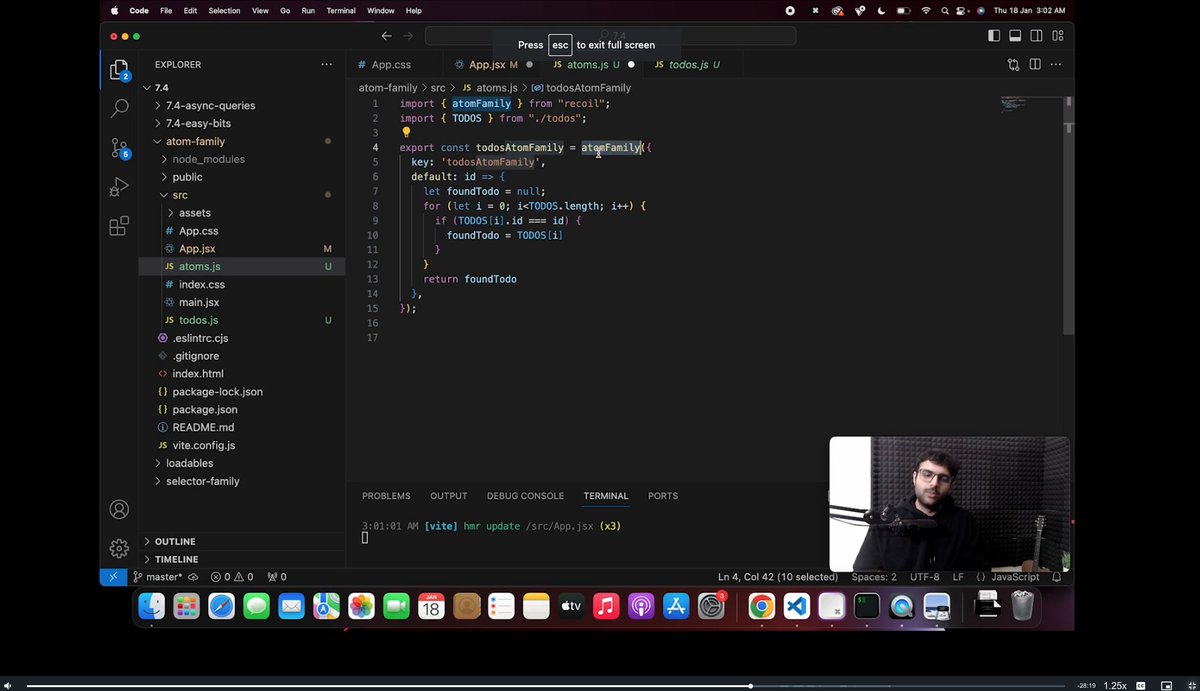Screen dimensions: 1200x691
Task: Click the Explorer more actions ellipsis
Action: [326, 64]
